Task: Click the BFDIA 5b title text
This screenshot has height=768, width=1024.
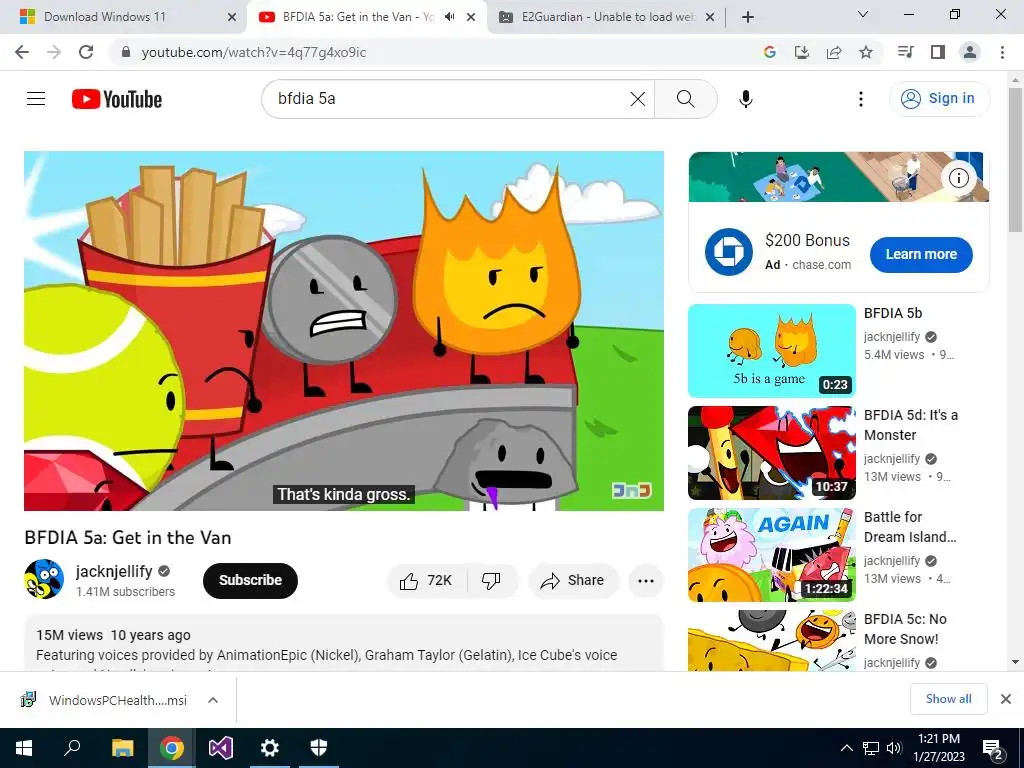Action: tap(893, 313)
